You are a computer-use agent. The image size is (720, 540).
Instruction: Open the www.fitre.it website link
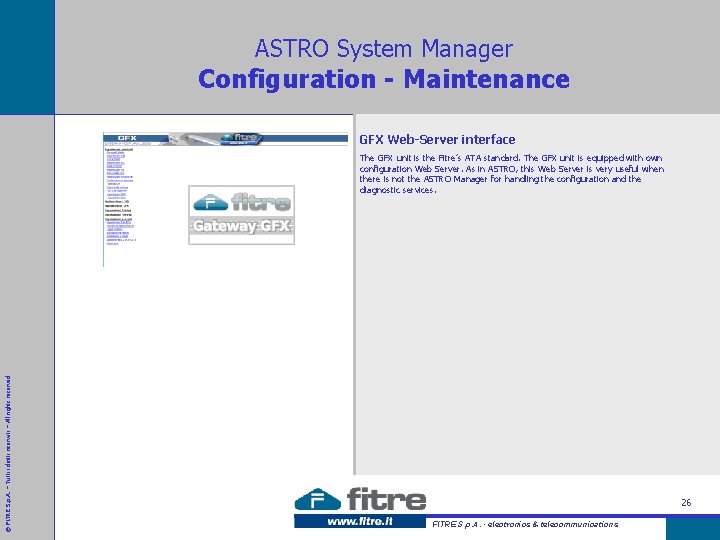(360, 522)
